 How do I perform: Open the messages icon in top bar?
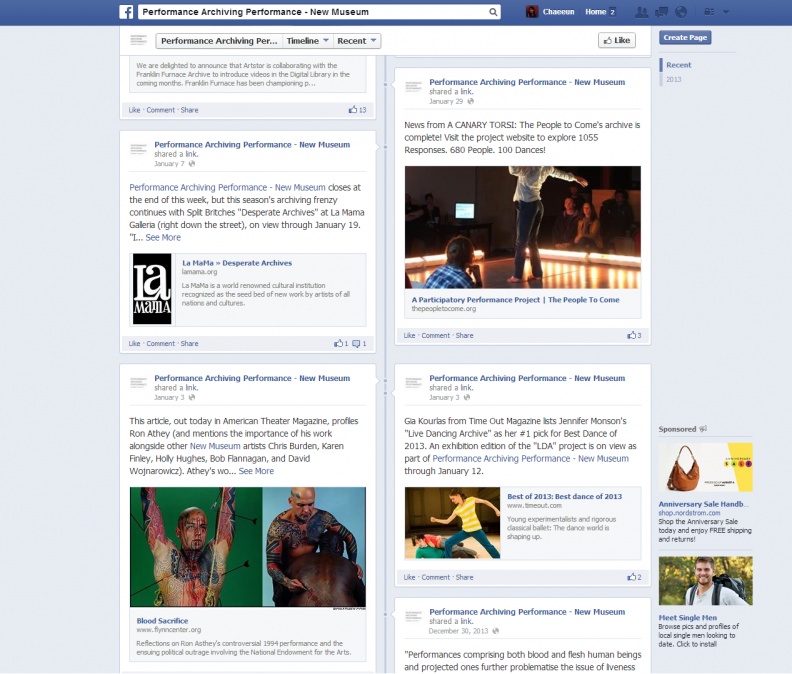pyautogui.click(x=662, y=12)
